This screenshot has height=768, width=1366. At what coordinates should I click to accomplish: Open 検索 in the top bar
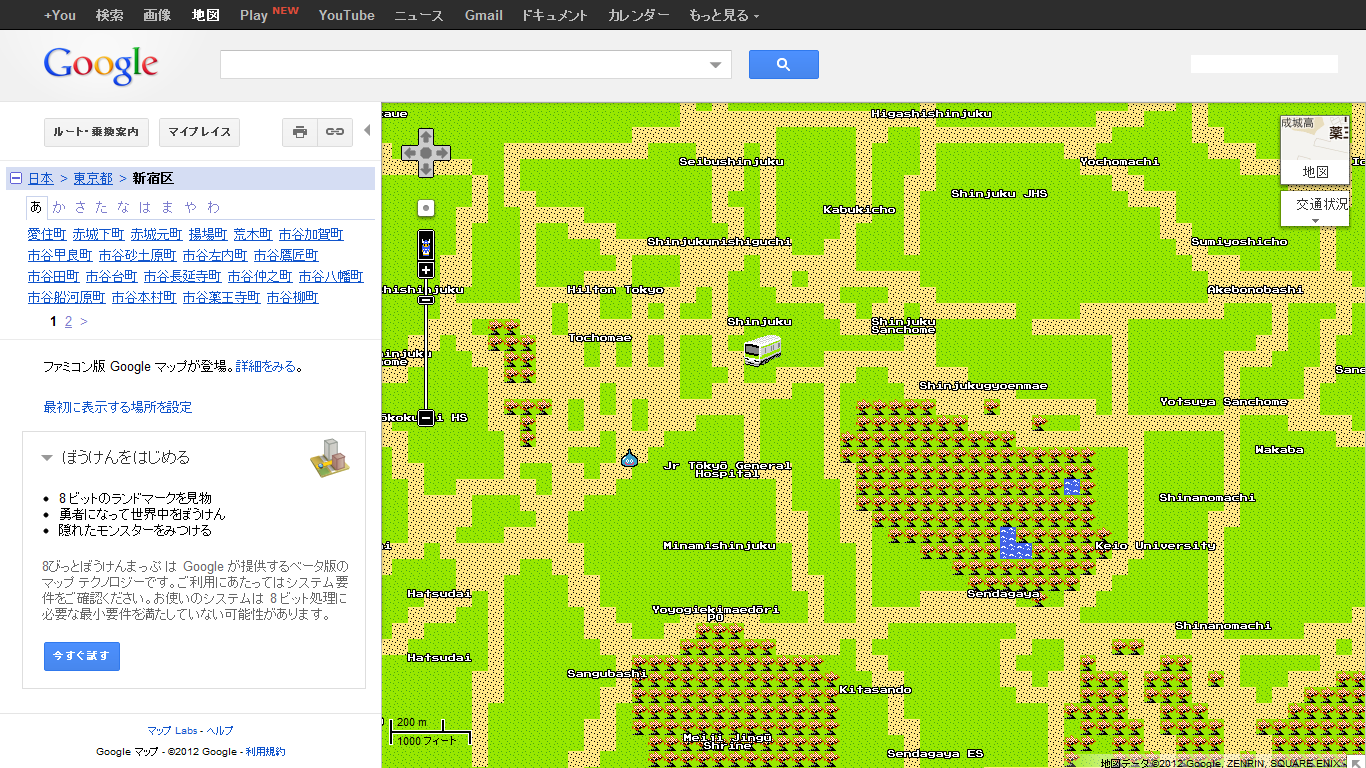(x=110, y=15)
